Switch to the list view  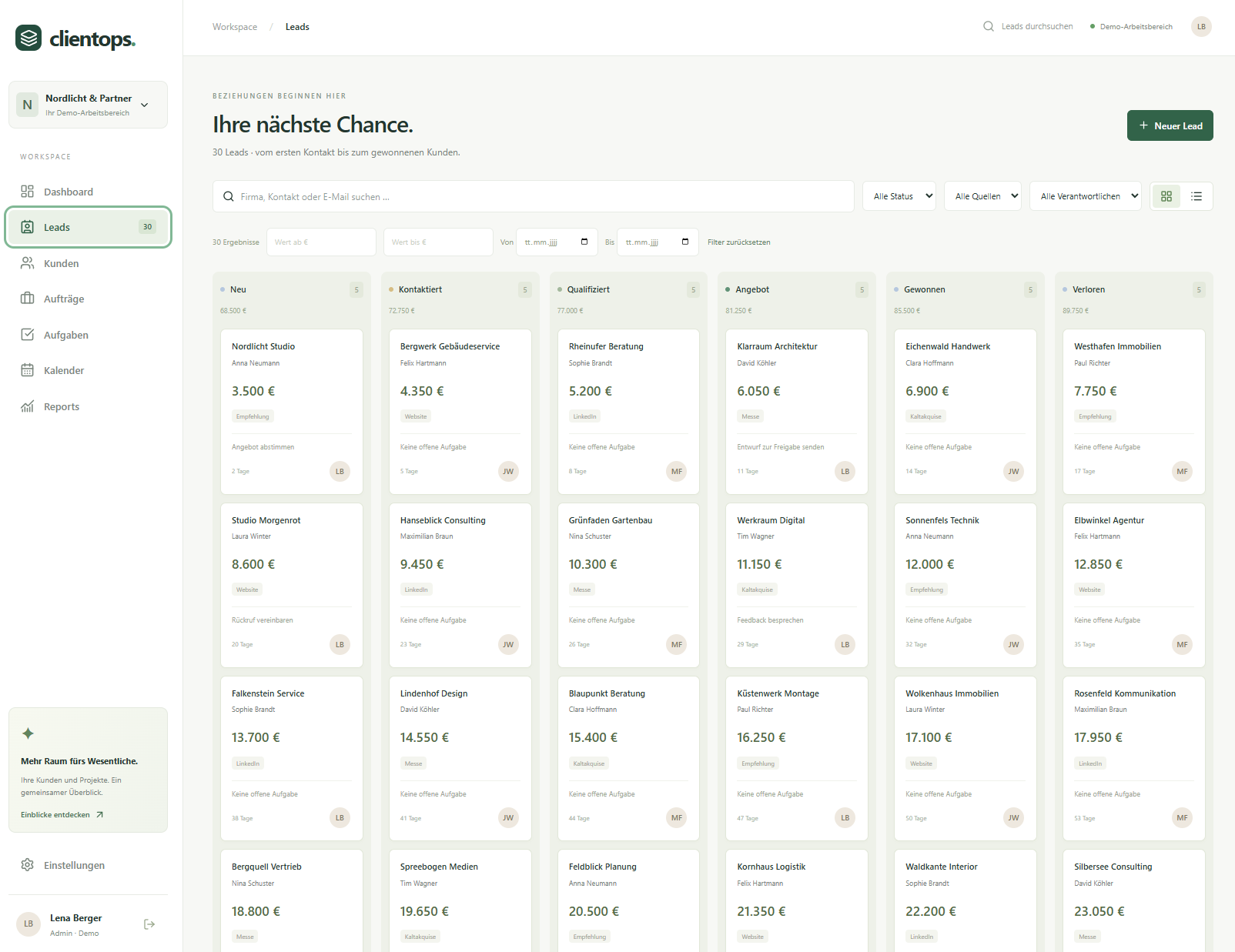click(x=1197, y=196)
